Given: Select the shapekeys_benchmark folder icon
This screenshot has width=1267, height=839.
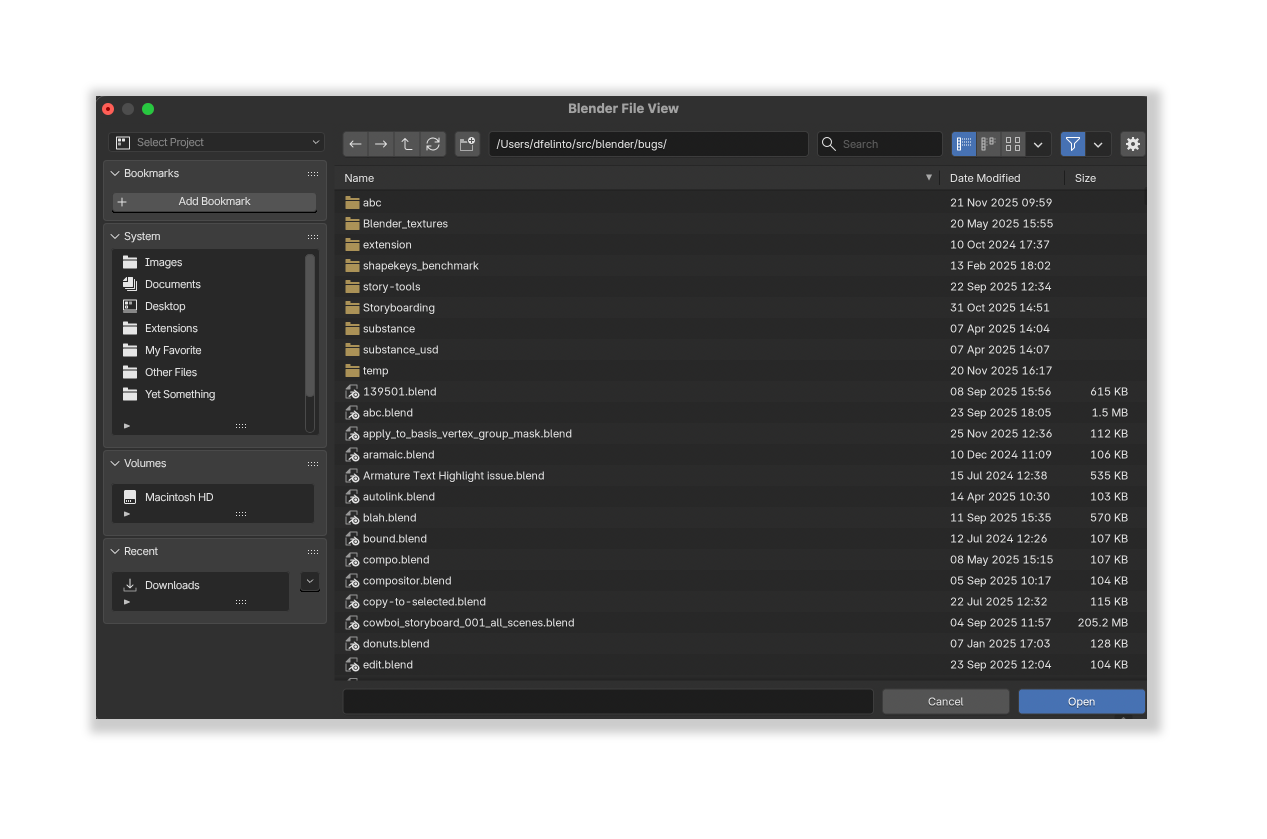Looking at the screenshot, I should click(x=352, y=266).
